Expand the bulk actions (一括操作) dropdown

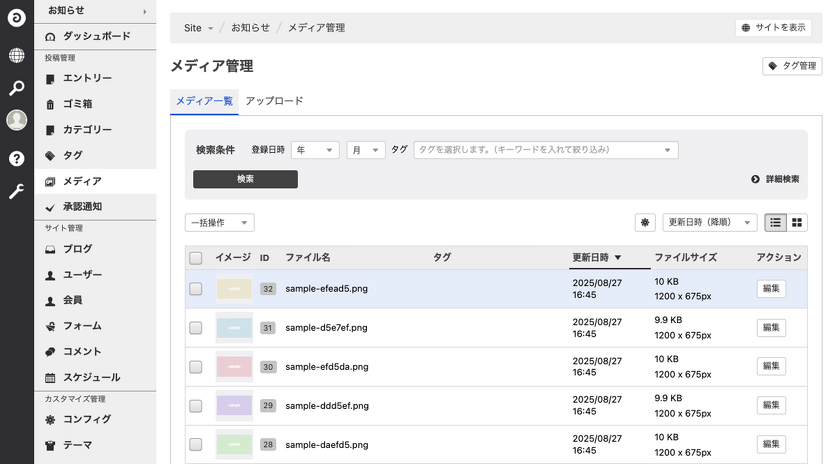click(220, 223)
